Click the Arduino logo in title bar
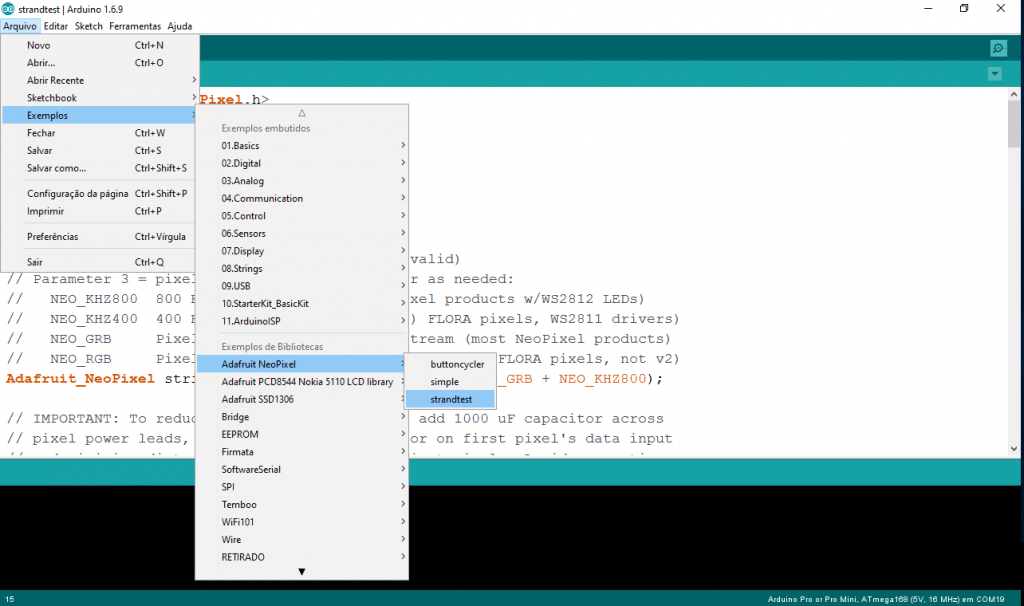The width and height of the screenshot is (1024, 606). (x=8, y=8)
